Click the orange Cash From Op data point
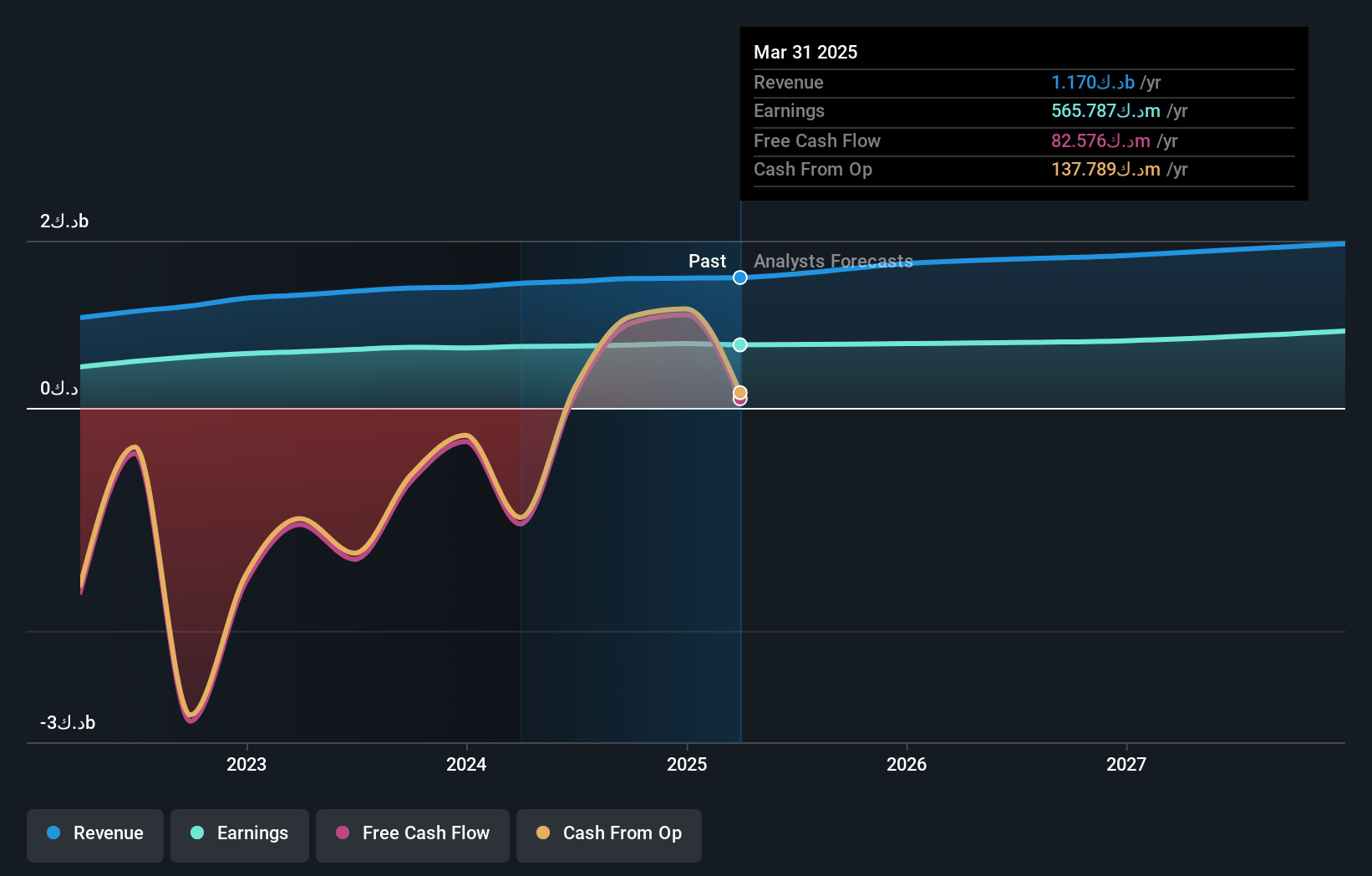 740,392
